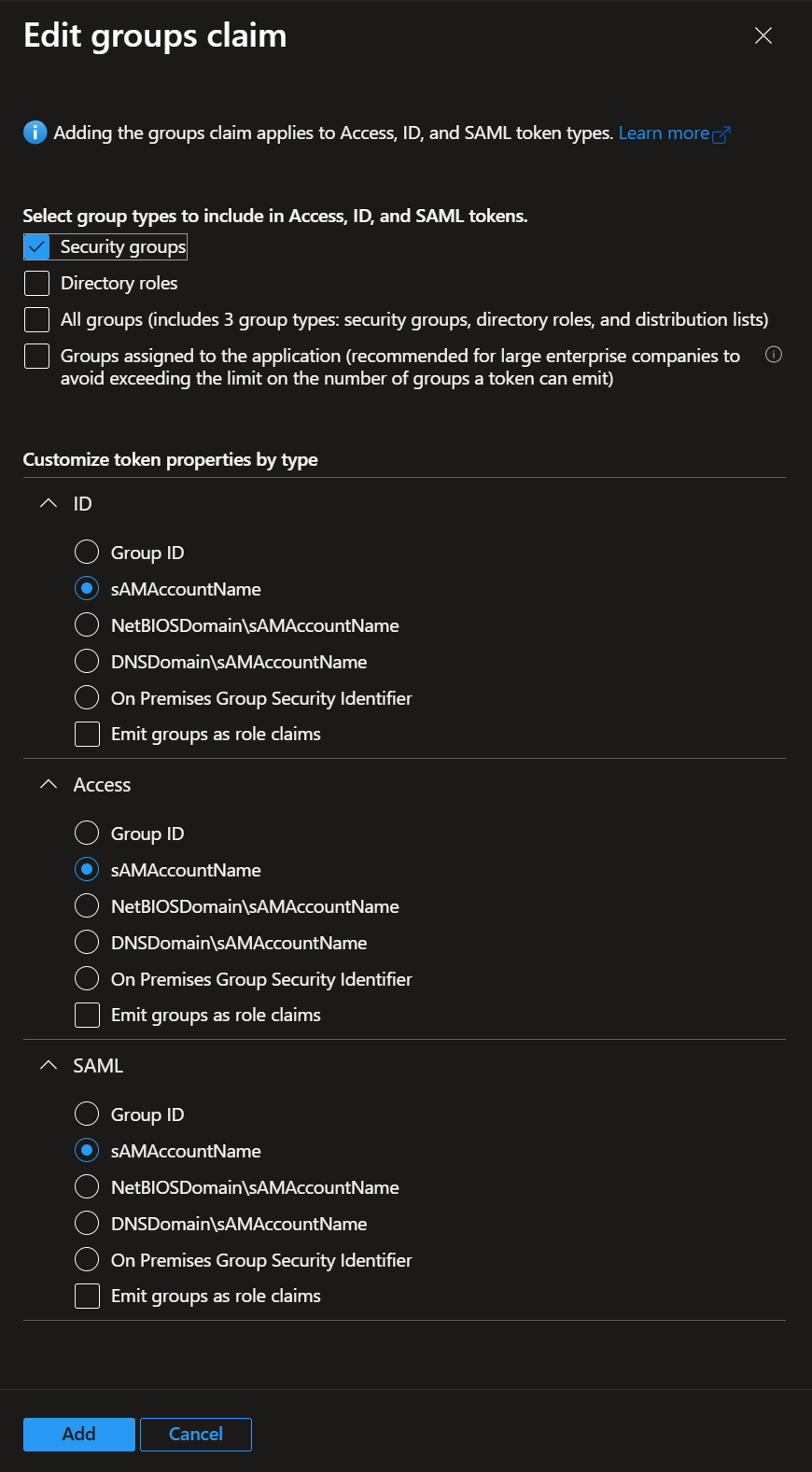Collapse the SAML token properties section
This screenshot has height=1472, width=812.
click(49, 1065)
